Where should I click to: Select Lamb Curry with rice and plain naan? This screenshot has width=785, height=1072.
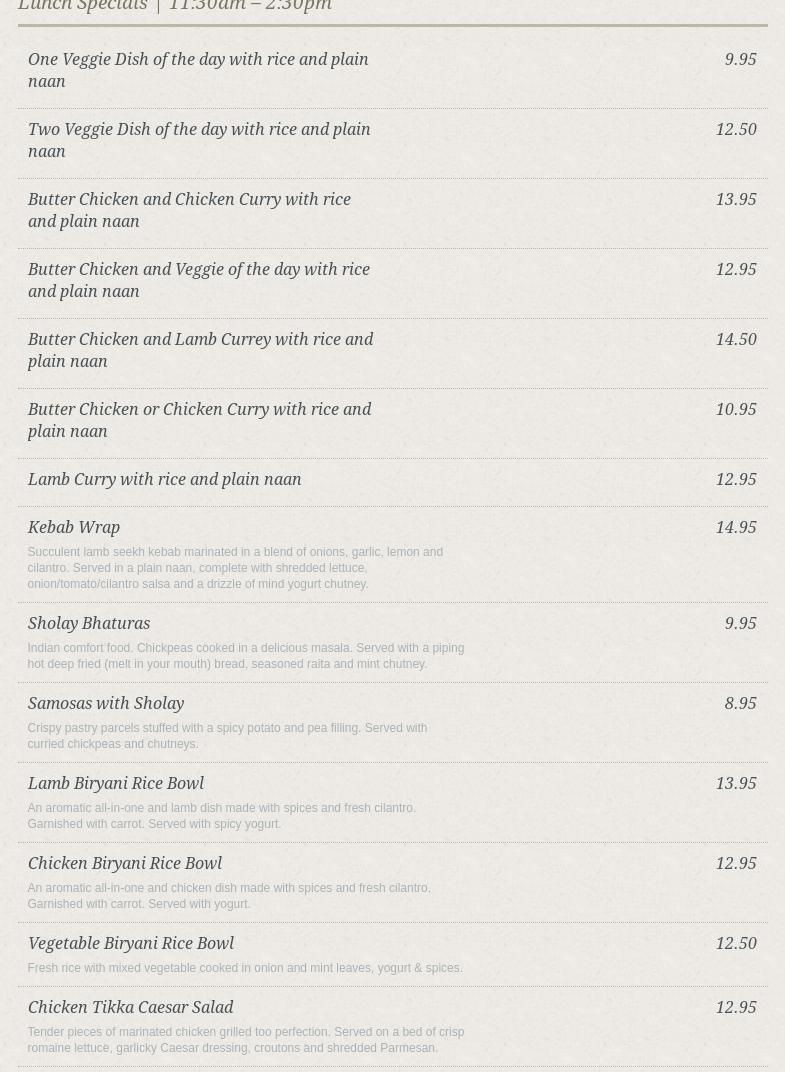(x=164, y=480)
